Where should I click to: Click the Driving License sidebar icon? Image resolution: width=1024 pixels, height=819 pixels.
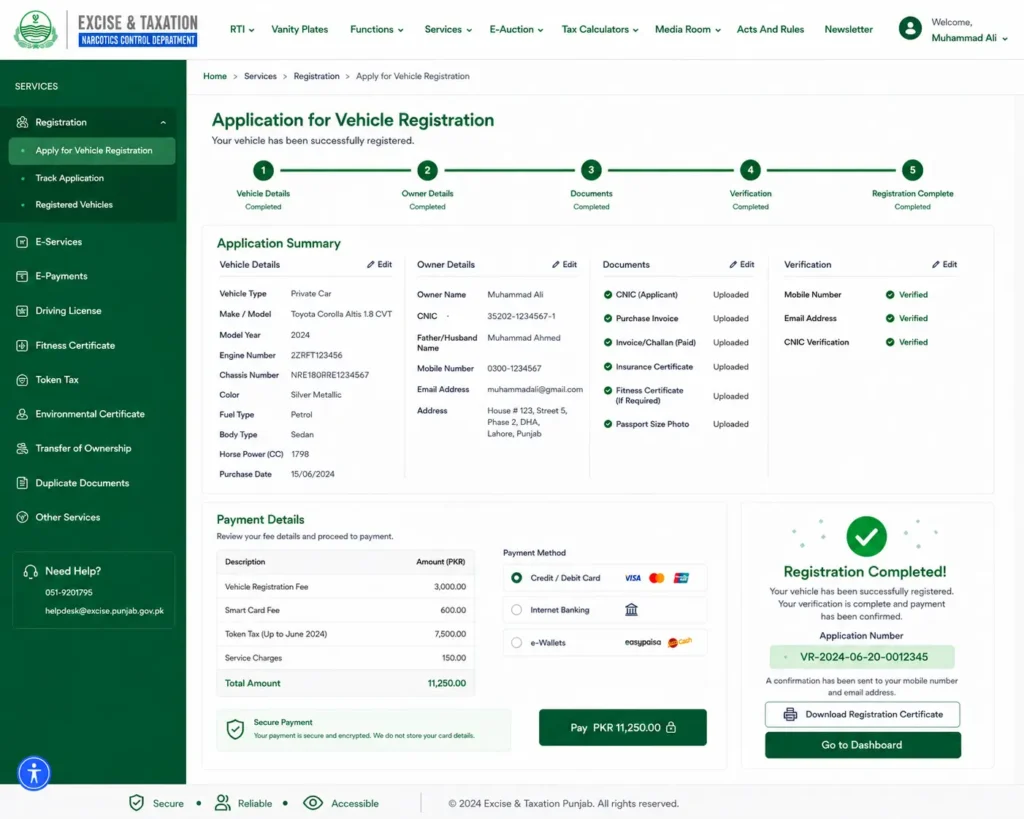tap(22, 311)
